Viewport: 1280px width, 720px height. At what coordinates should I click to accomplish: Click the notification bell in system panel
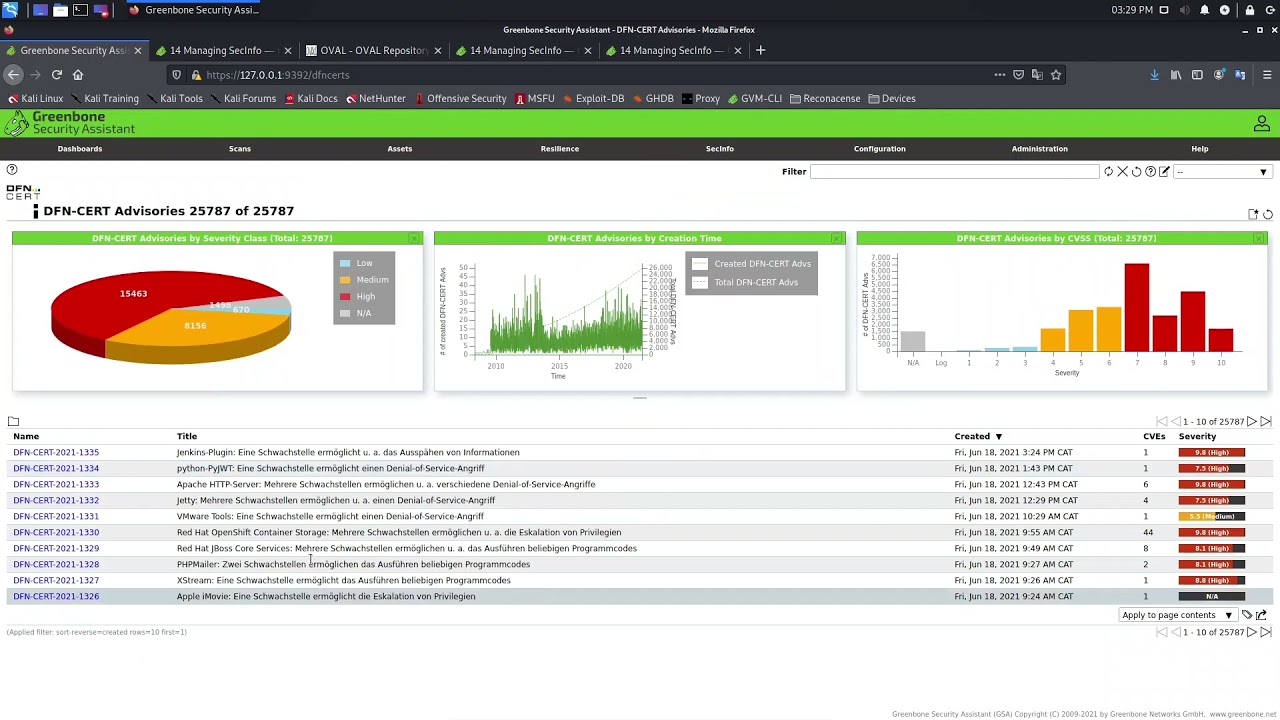[1204, 10]
